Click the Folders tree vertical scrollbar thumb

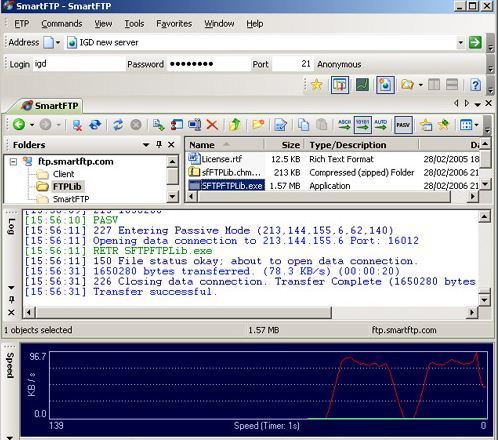[x=172, y=177]
